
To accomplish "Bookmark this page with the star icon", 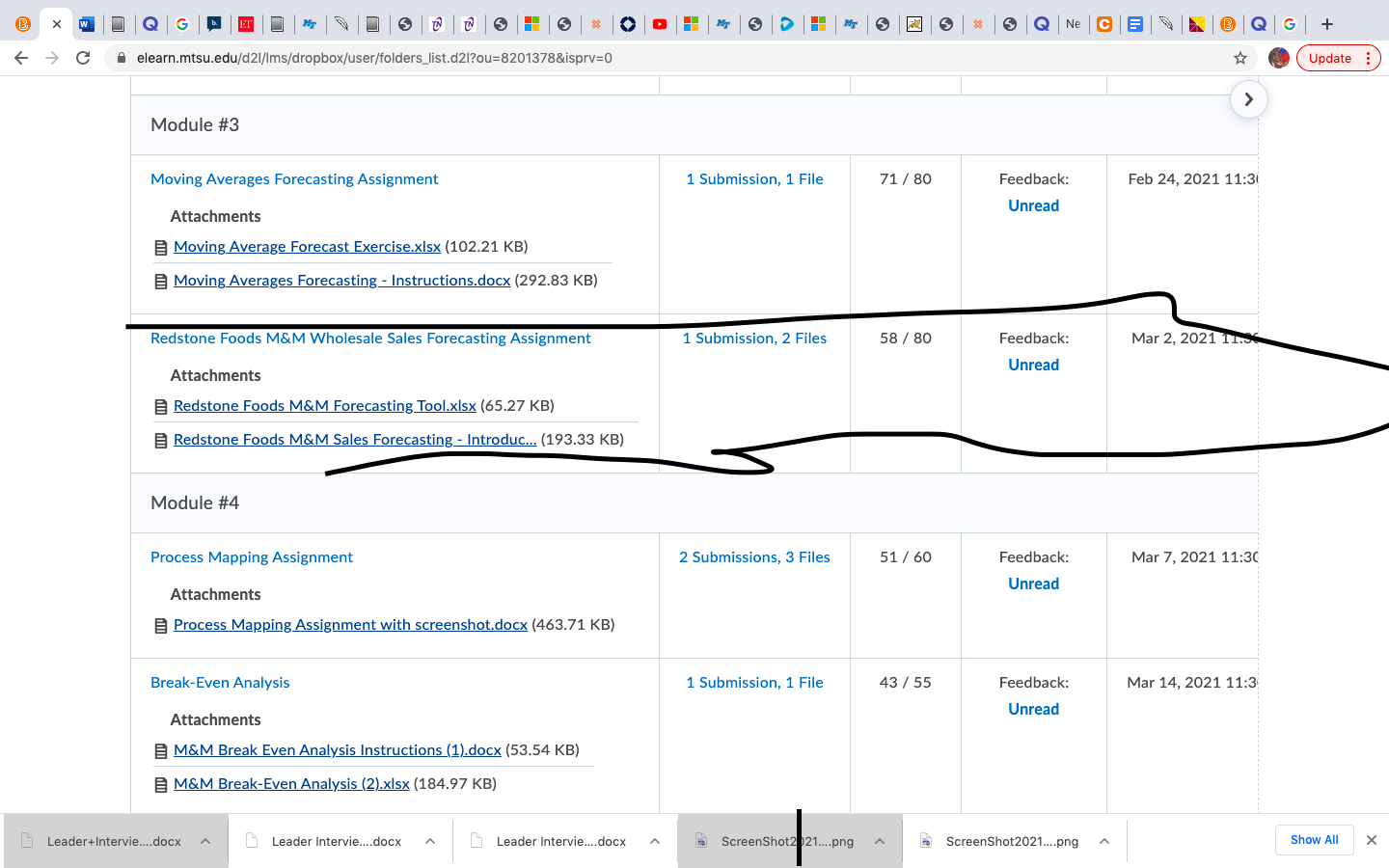I will (1240, 58).
